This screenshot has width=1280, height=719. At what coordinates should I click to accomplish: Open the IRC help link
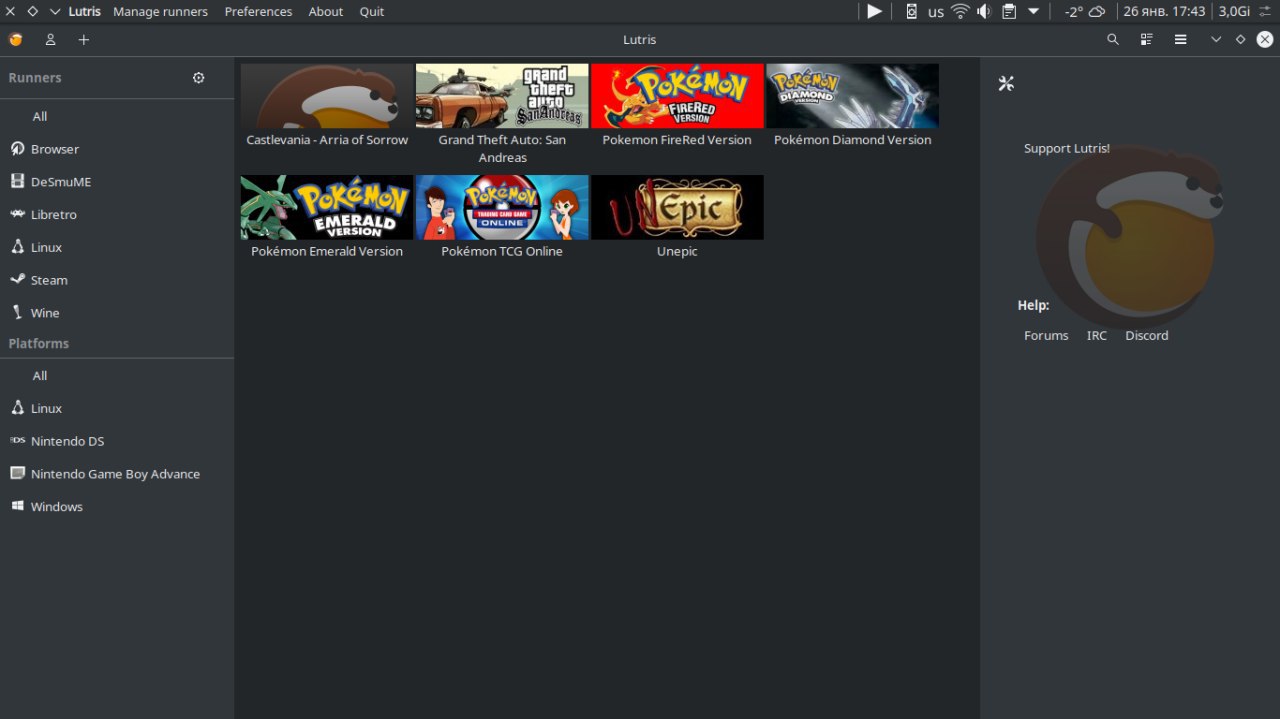[x=1097, y=336]
